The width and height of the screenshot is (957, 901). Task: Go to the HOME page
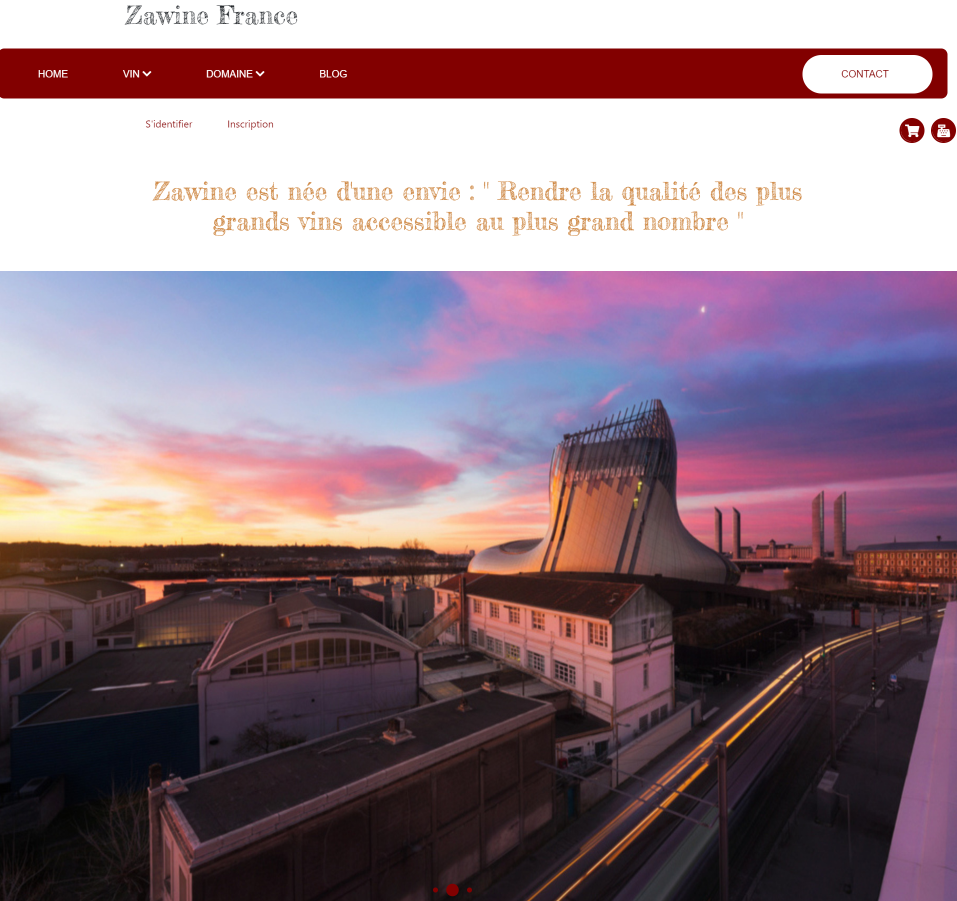[53, 74]
